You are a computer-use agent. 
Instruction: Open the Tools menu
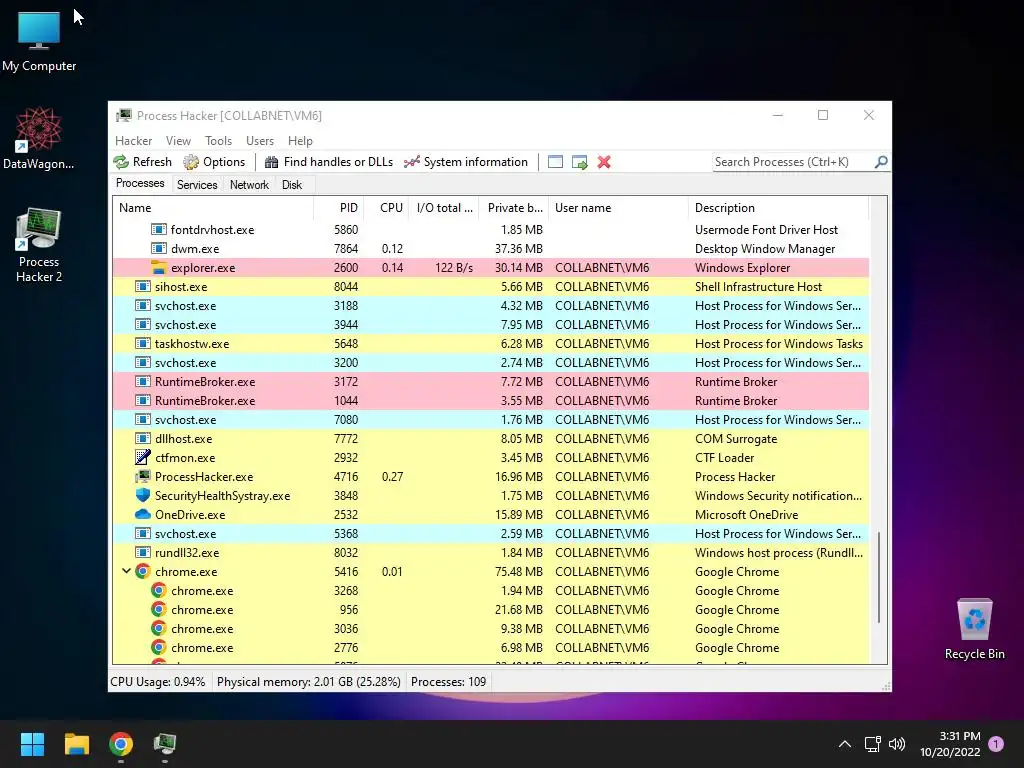point(218,140)
